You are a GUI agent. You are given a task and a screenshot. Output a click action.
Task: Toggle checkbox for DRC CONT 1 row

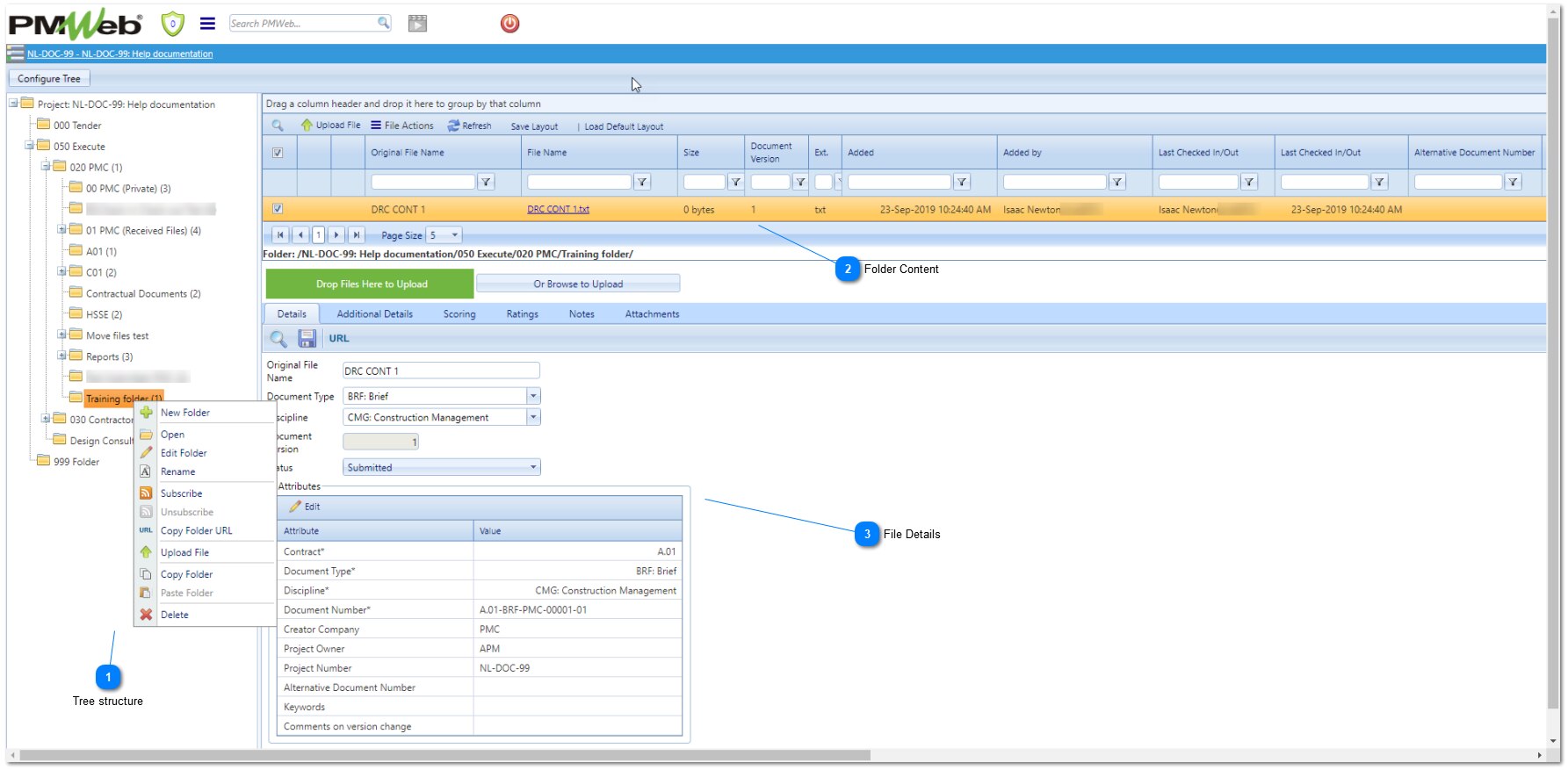coord(278,209)
